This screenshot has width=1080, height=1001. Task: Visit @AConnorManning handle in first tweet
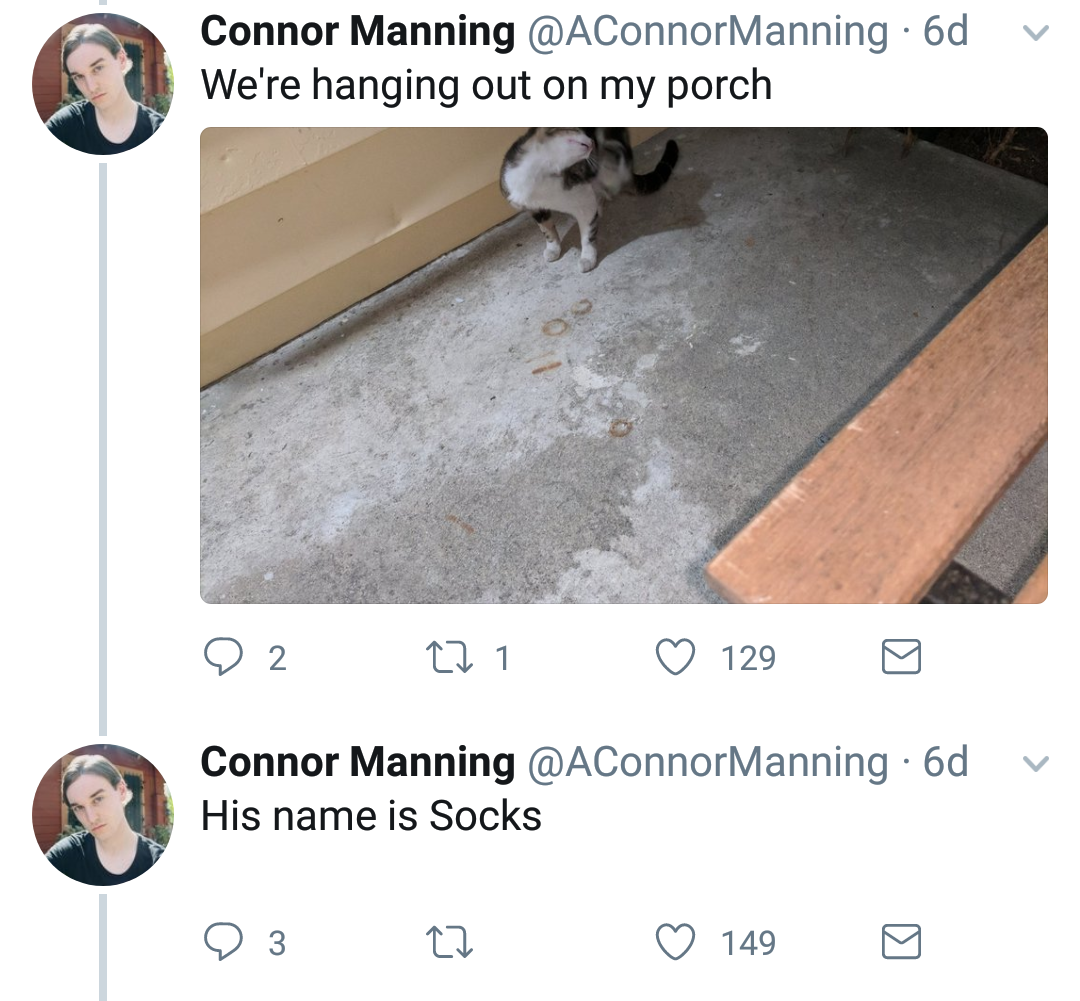[x=707, y=32]
